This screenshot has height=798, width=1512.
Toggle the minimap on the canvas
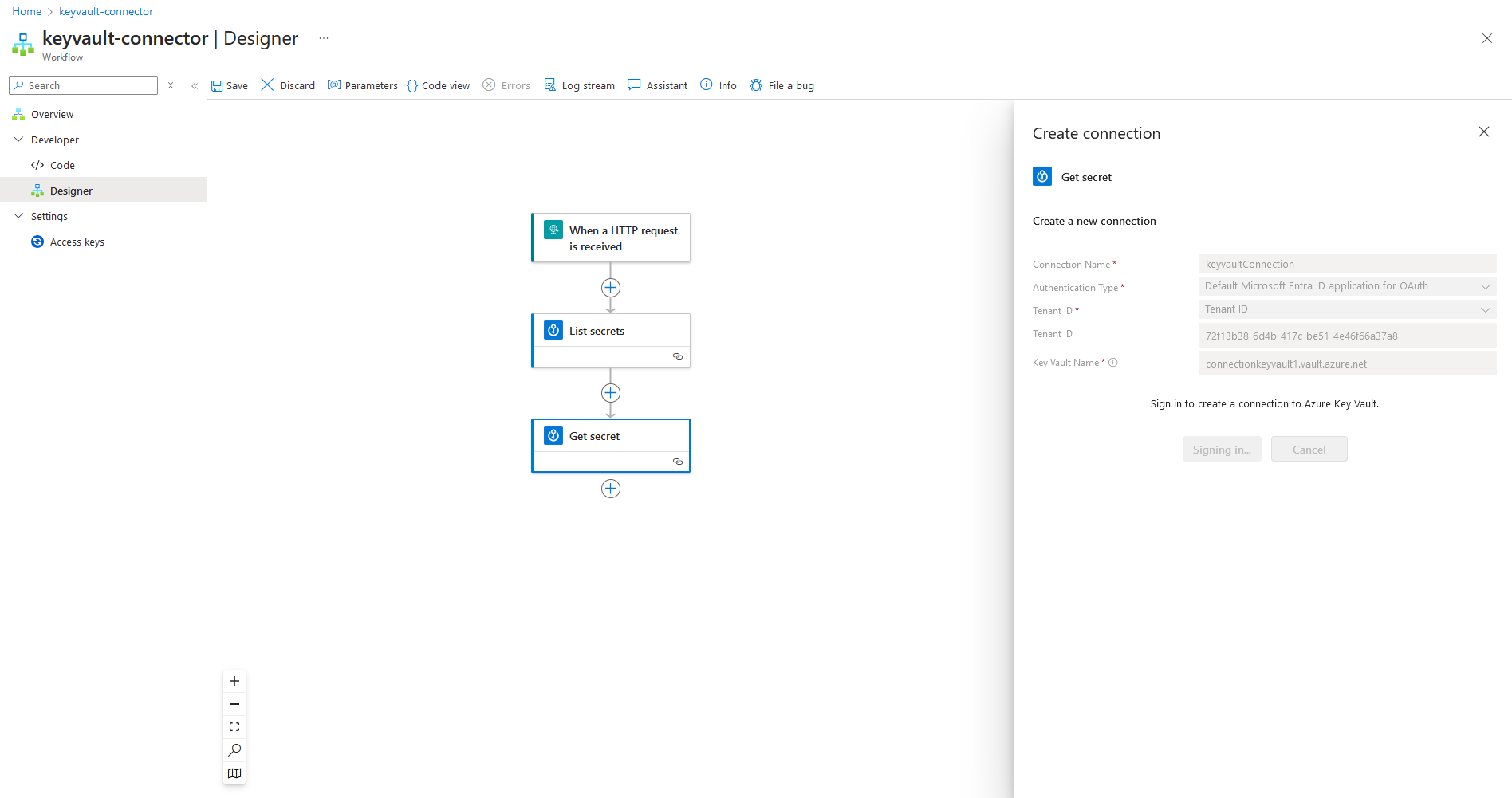click(x=234, y=773)
